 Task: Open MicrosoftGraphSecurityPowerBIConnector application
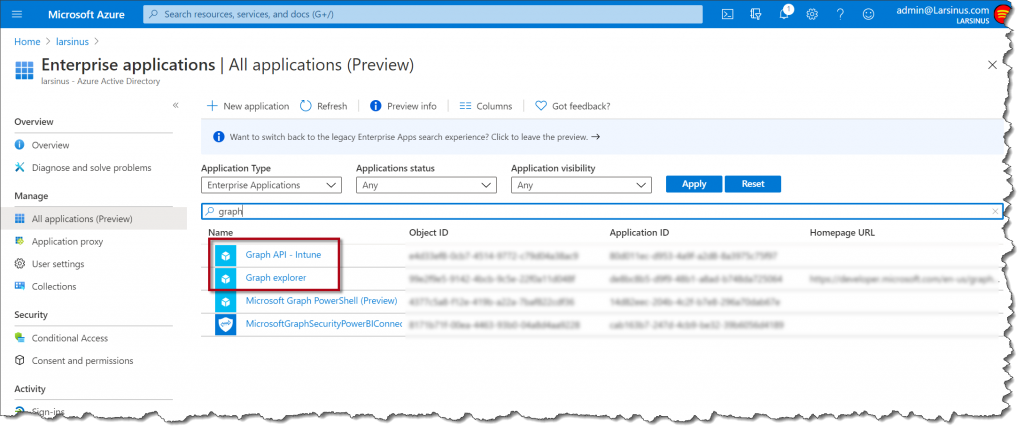pos(324,324)
